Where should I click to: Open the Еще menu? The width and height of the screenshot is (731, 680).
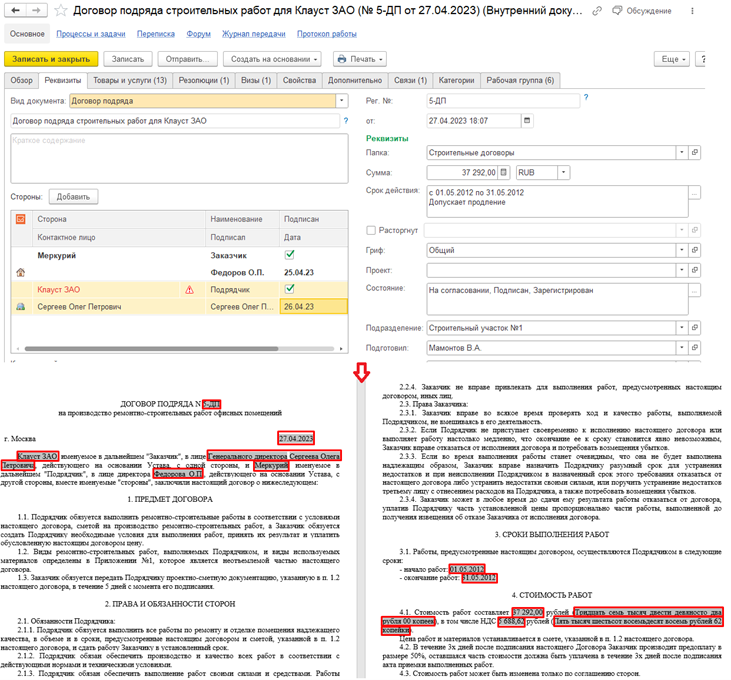tap(672, 59)
